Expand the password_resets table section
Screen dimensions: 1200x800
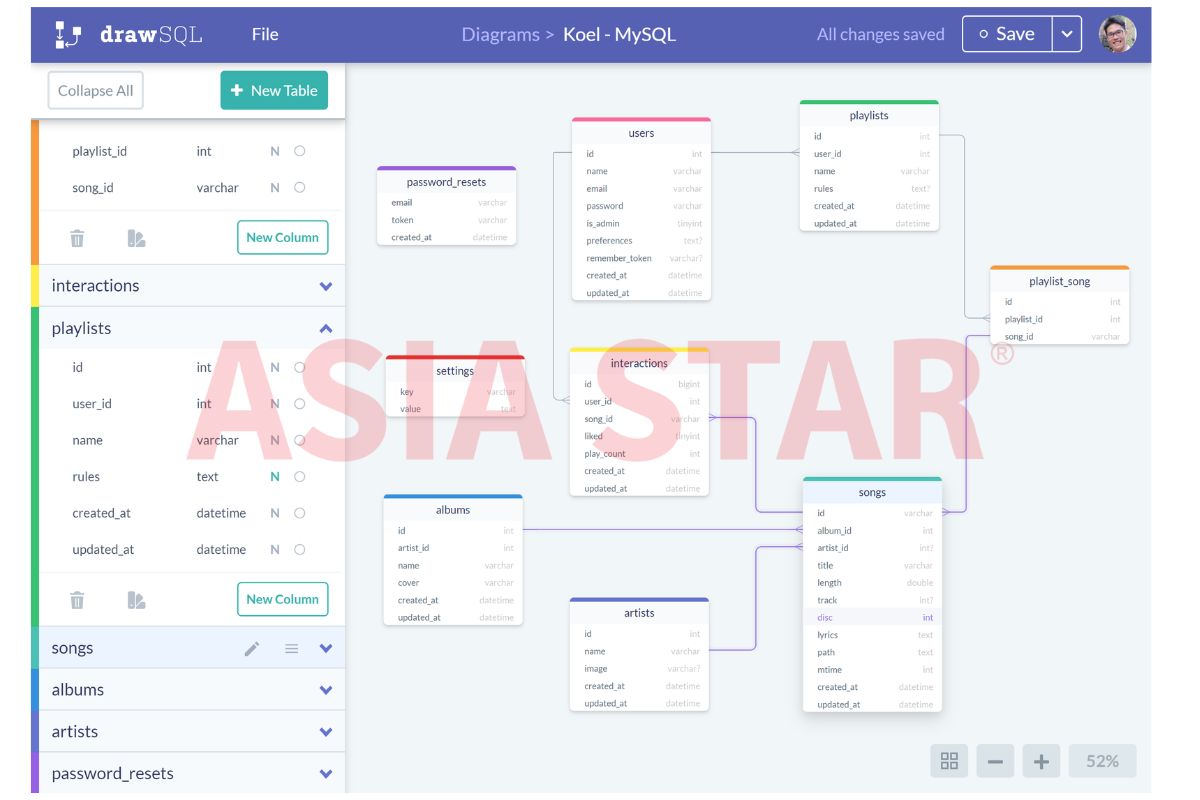pos(325,774)
